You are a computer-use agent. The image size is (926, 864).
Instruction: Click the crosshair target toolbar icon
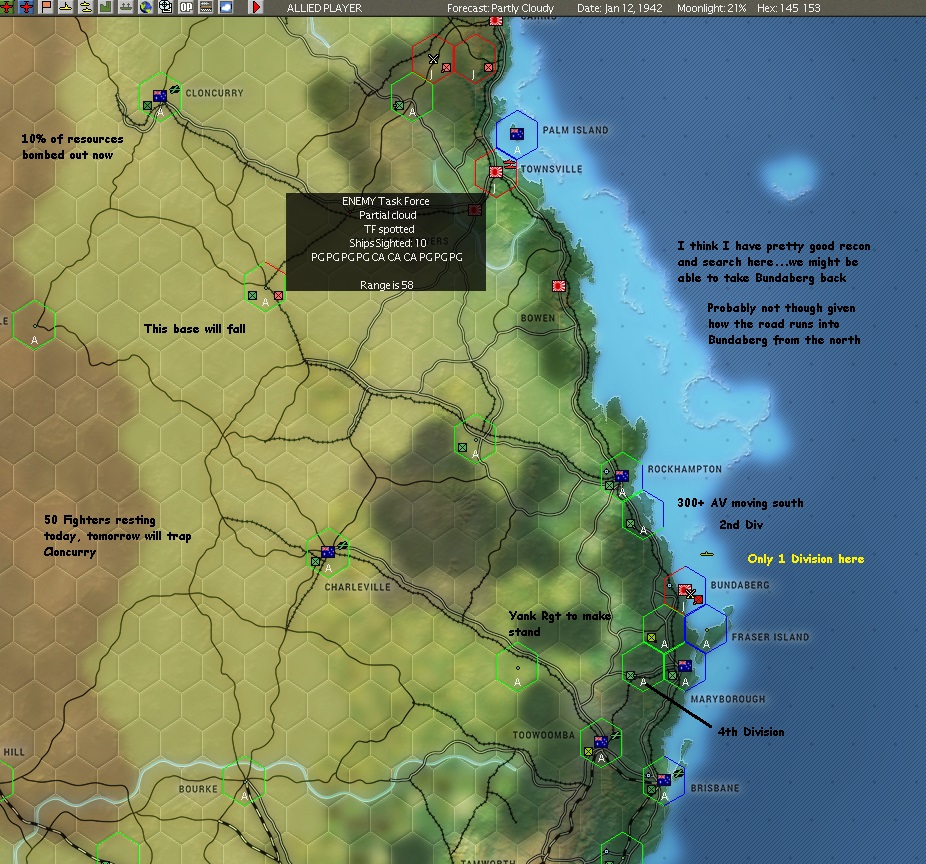(x=166, y=7)
